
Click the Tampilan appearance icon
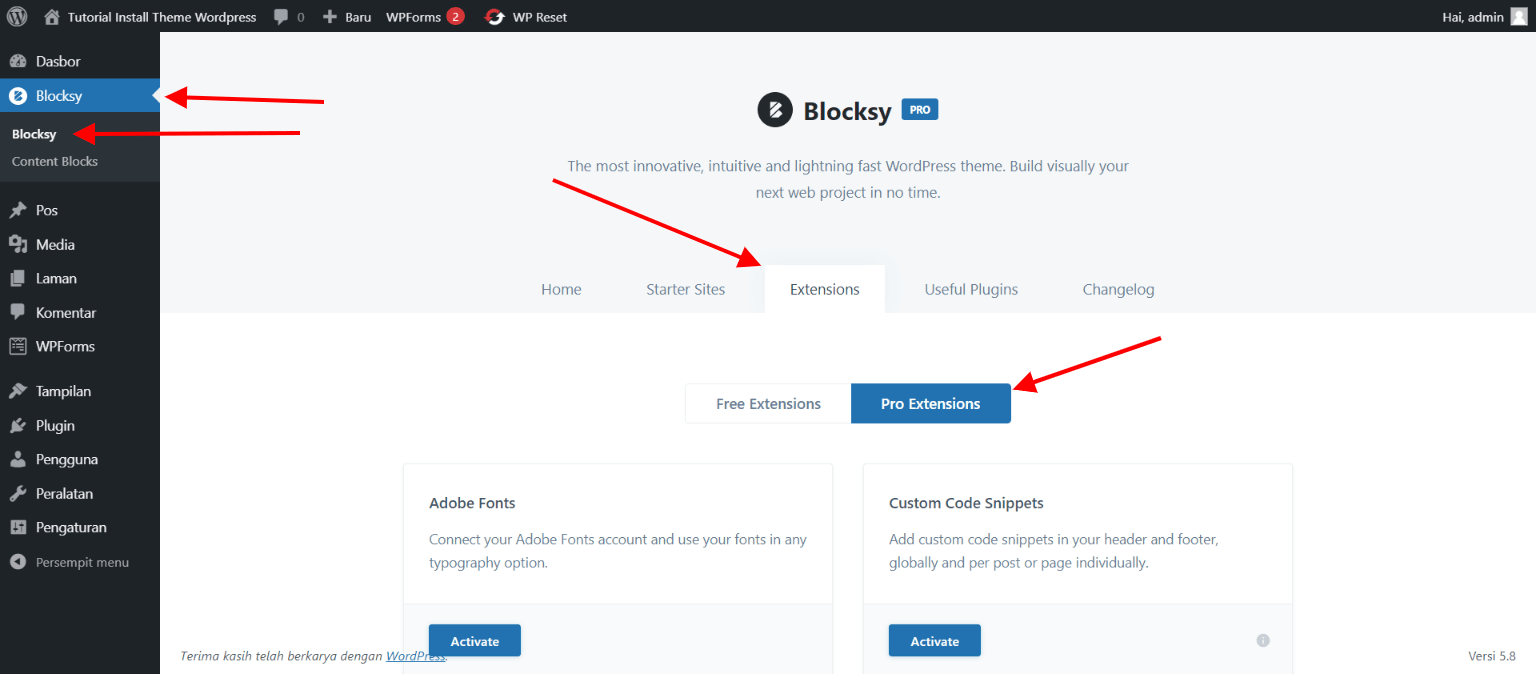(18, 390)
